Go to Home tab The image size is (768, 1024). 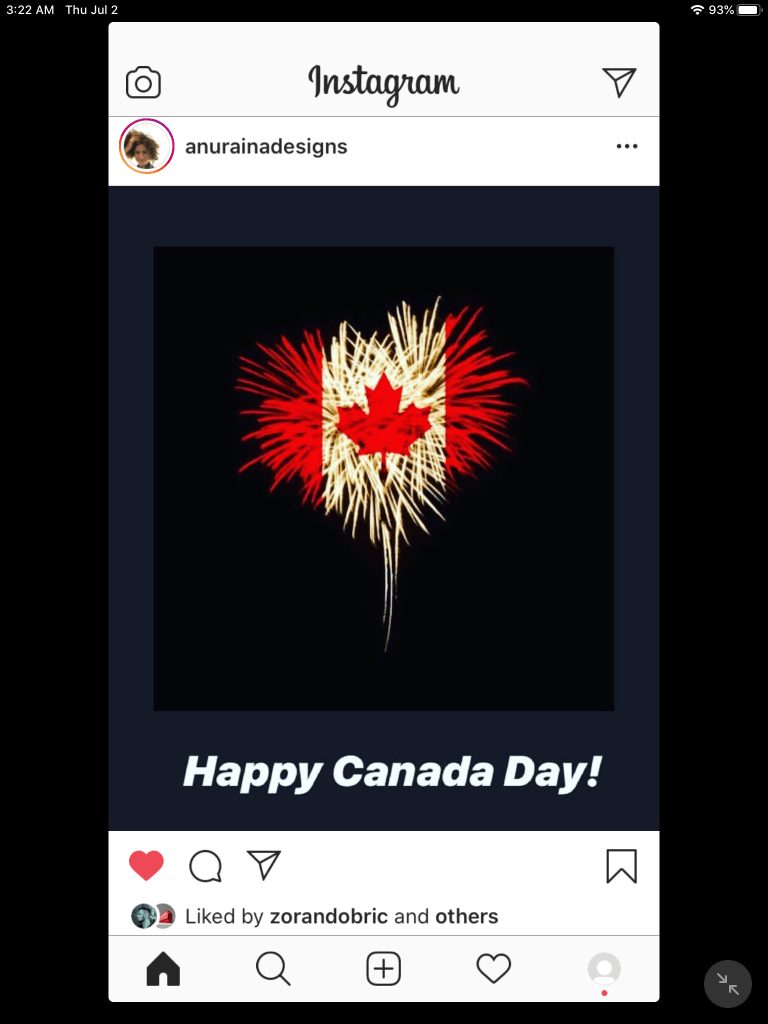[163, 968]
